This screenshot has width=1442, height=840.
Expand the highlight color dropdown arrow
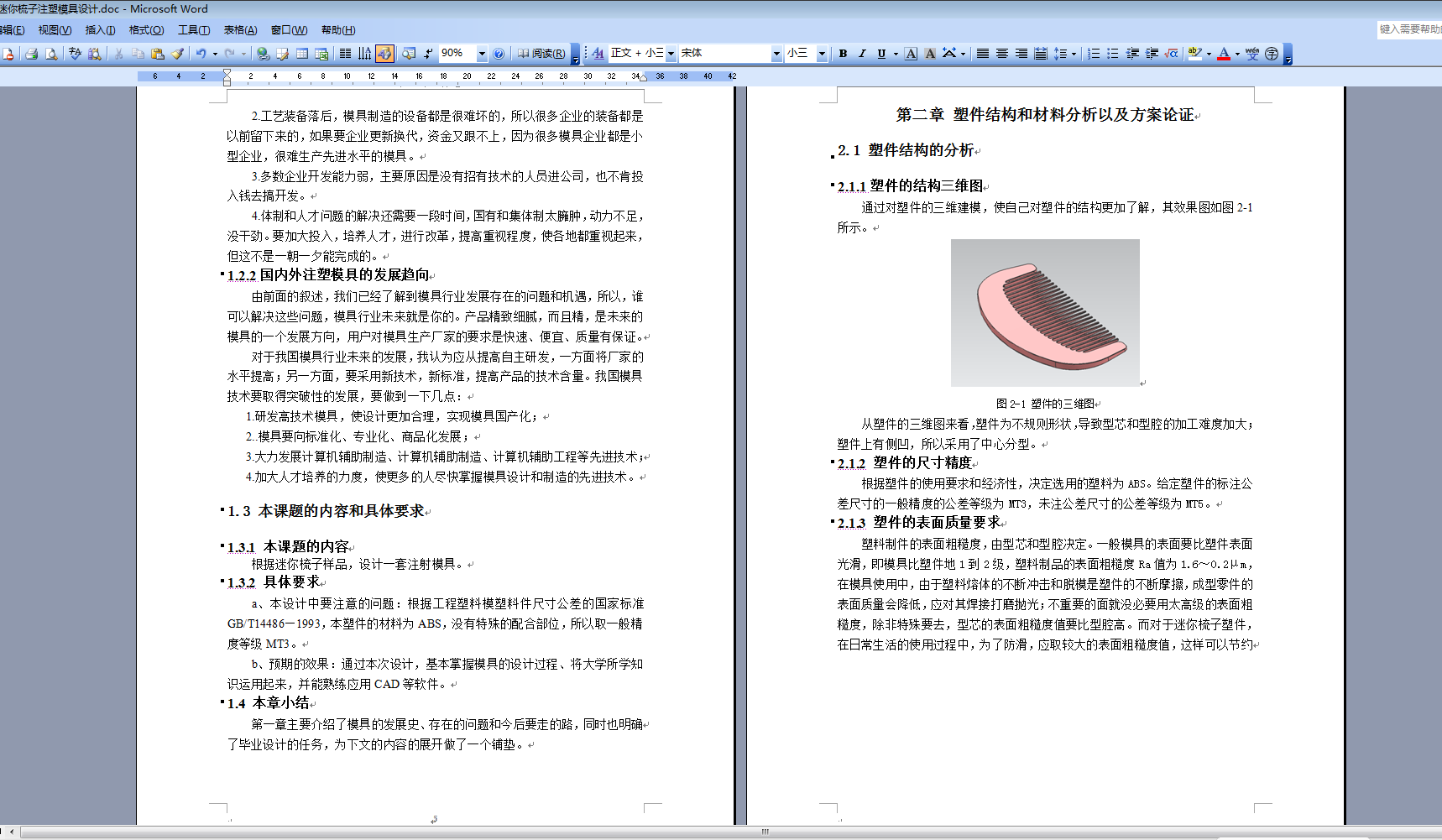pyautogui.click(x=1209, y=54)
